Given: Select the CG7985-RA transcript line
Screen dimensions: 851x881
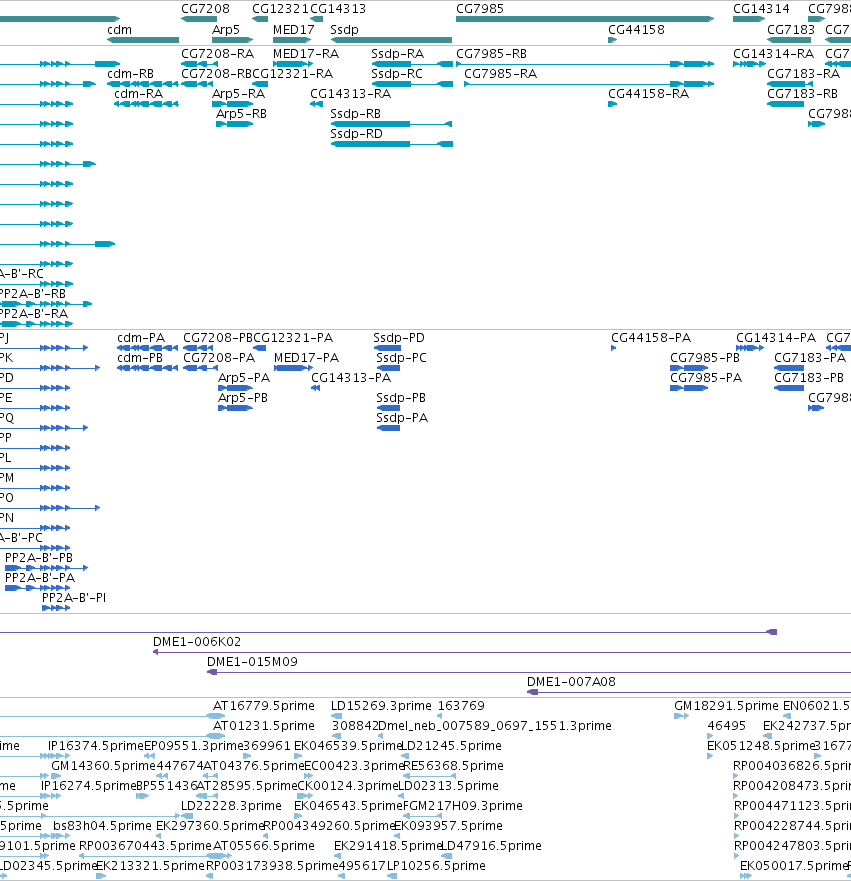Looking at the screenshot, I should 589,84.
